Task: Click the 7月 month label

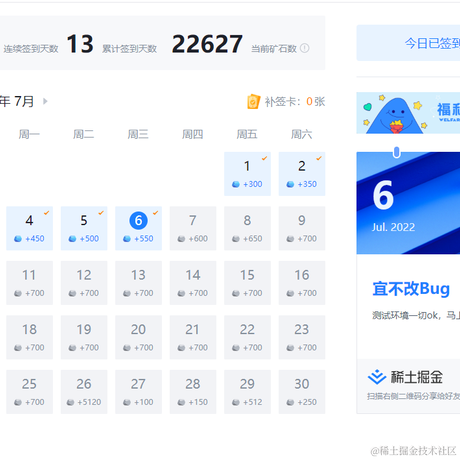Action: point(24,101)
